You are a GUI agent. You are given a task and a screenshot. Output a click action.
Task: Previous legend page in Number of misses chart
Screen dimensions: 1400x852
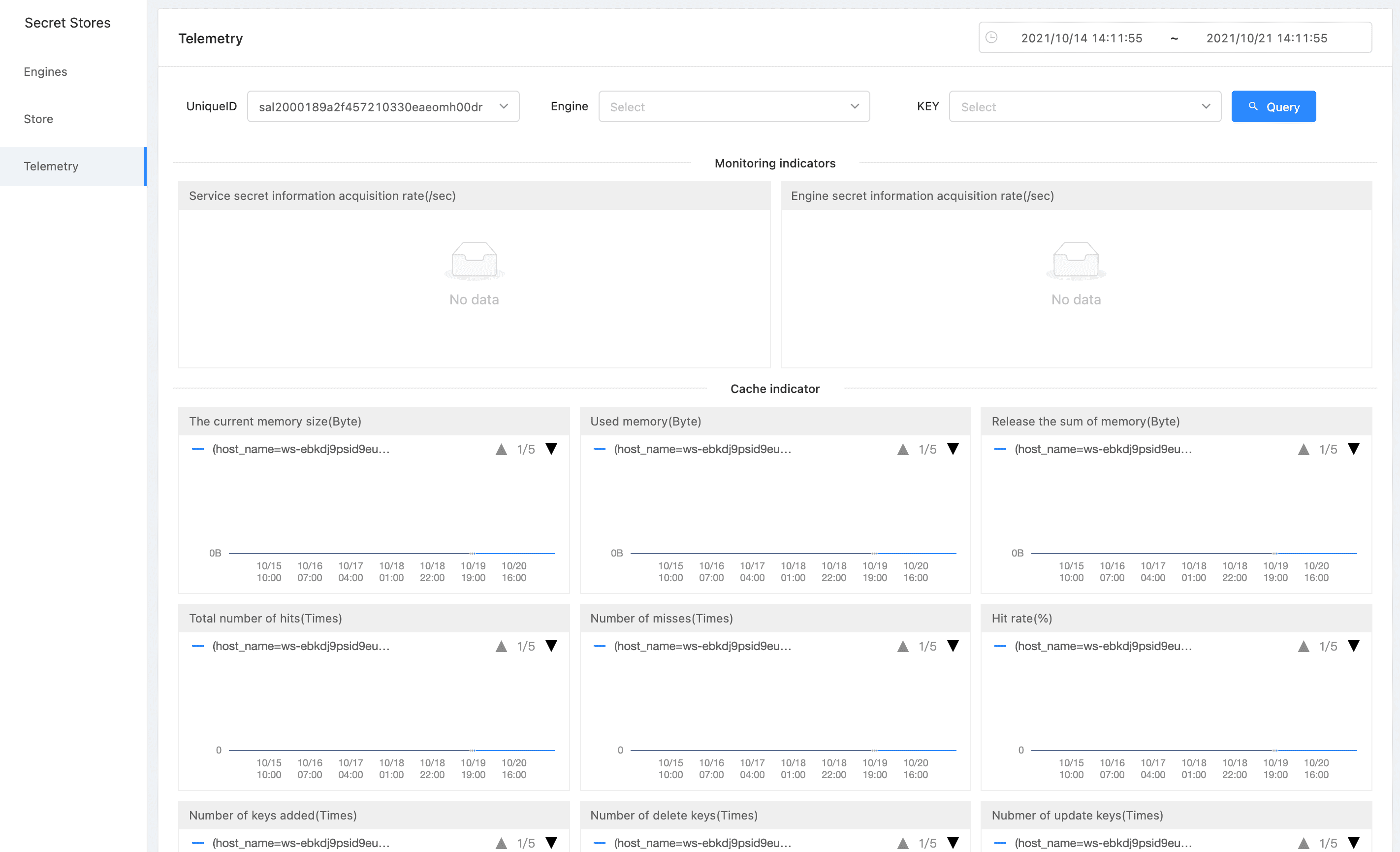[903, 646]
